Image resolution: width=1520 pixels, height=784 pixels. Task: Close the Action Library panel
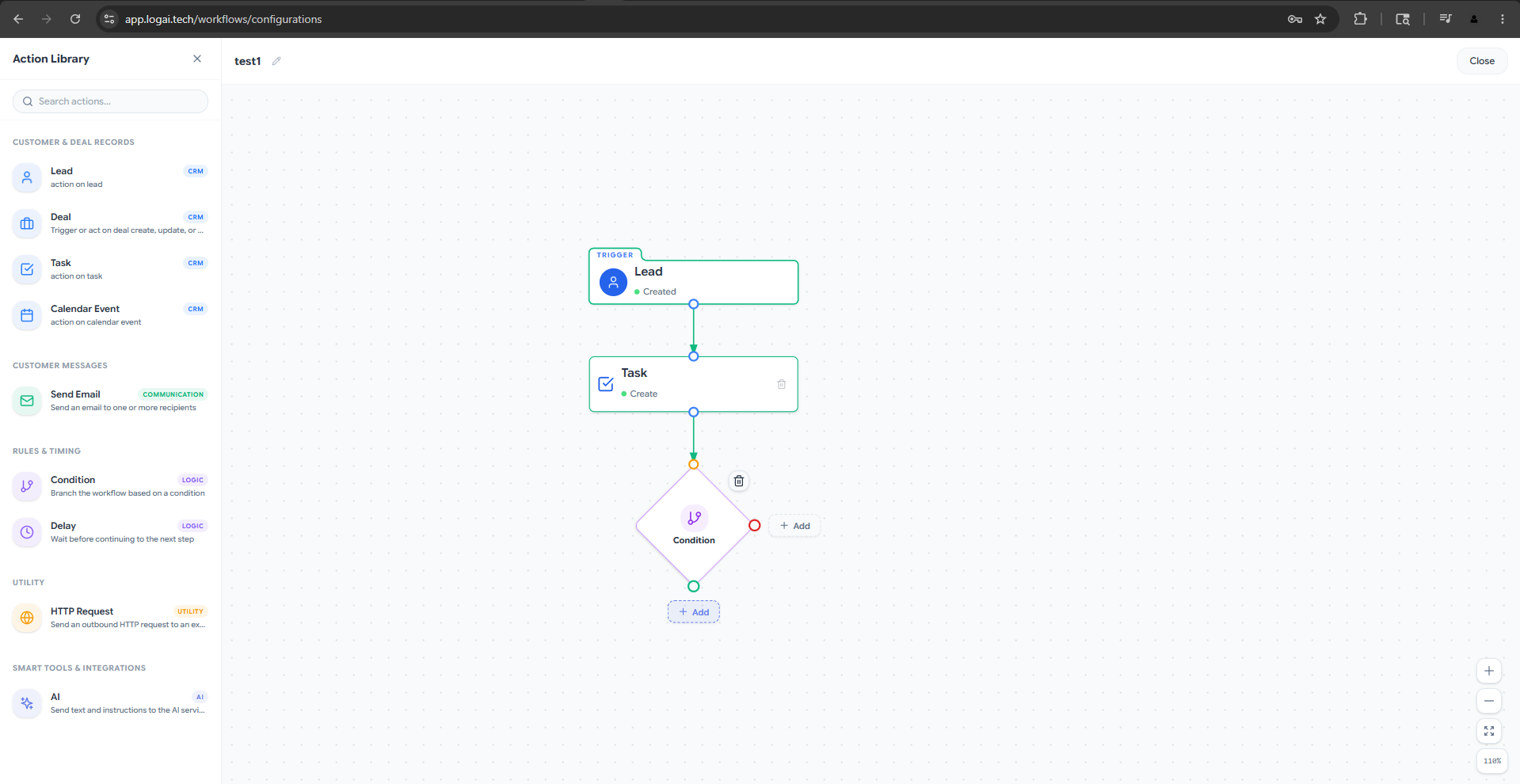tap(197, 59)
